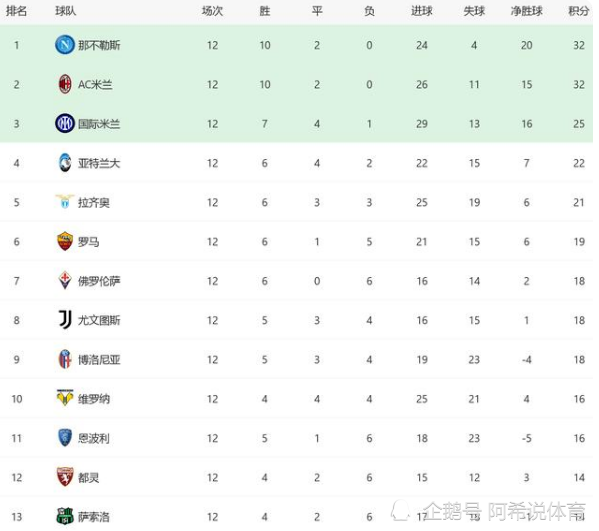Select the Bologna team crest
599x531 pixels.
[65, 359]
